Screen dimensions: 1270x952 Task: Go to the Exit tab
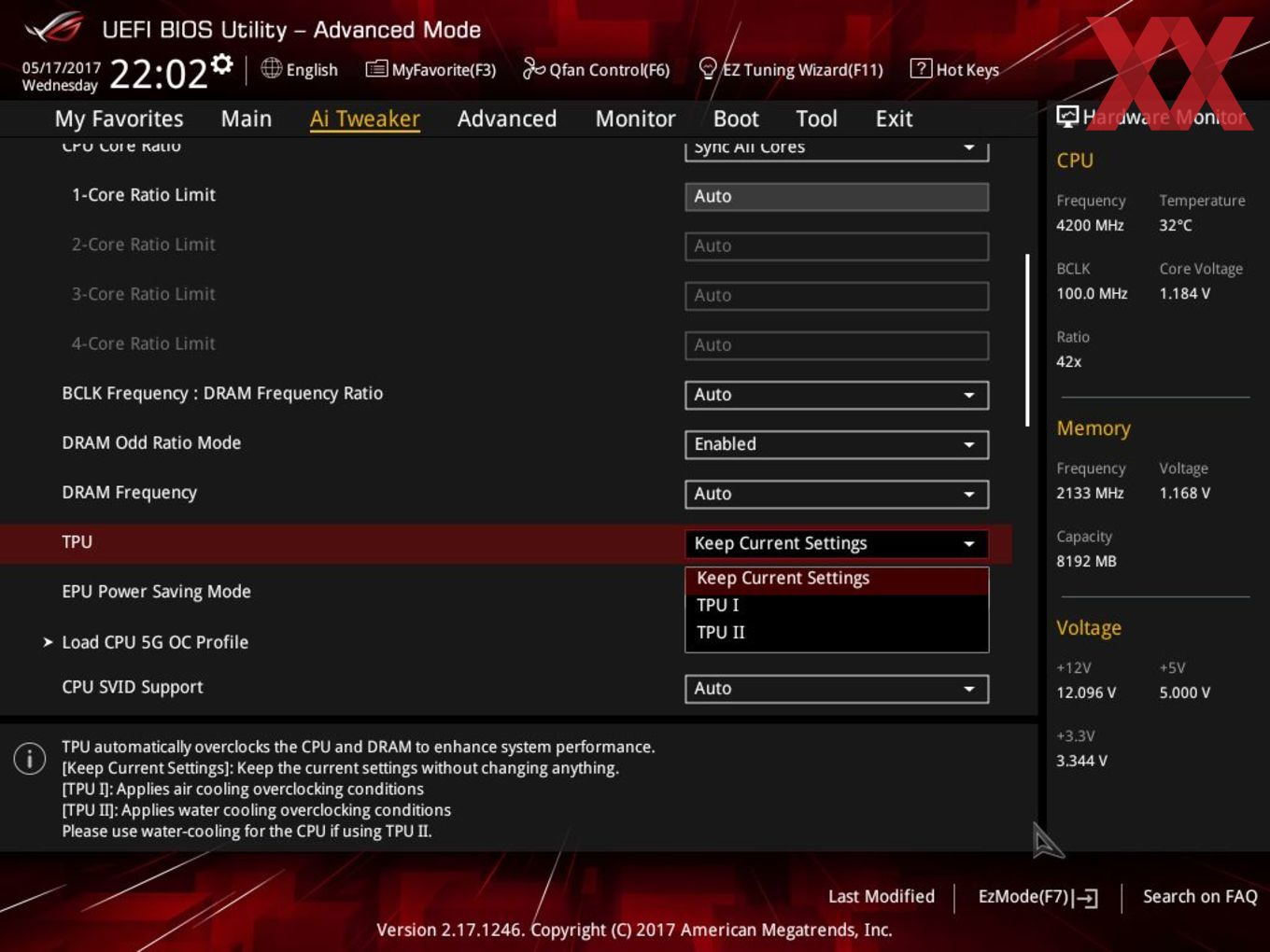point(894,119)
